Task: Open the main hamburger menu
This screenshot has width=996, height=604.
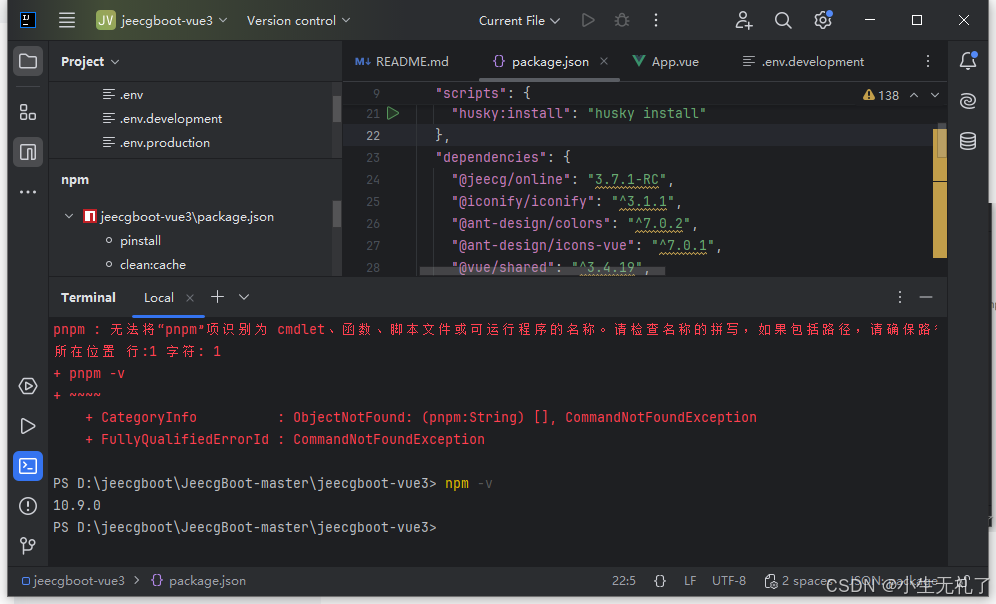Action: [67, 20]
